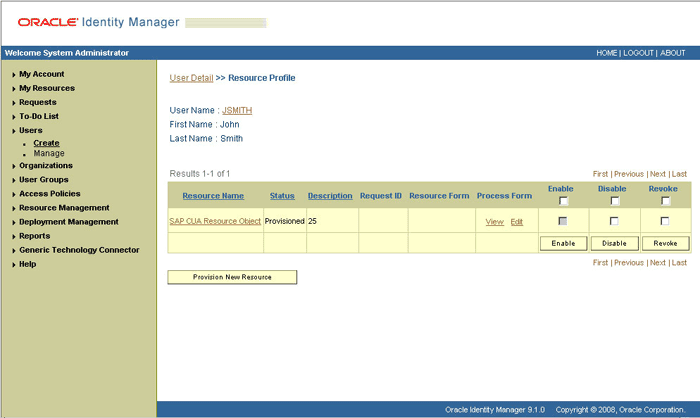This screenshot has width=700, height=418.
Task: Click Previous in top pagination
Action: pyautogui.click(x=629, y=174)
